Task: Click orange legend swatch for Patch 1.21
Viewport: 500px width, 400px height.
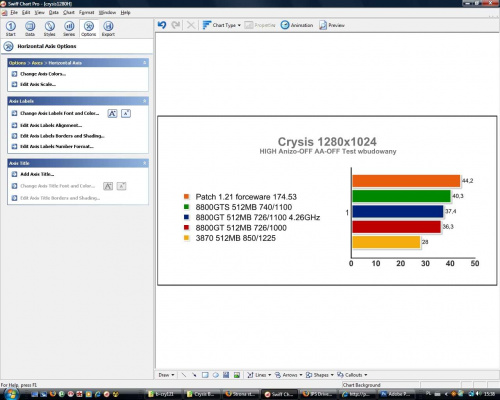Action: click(187, 197)
